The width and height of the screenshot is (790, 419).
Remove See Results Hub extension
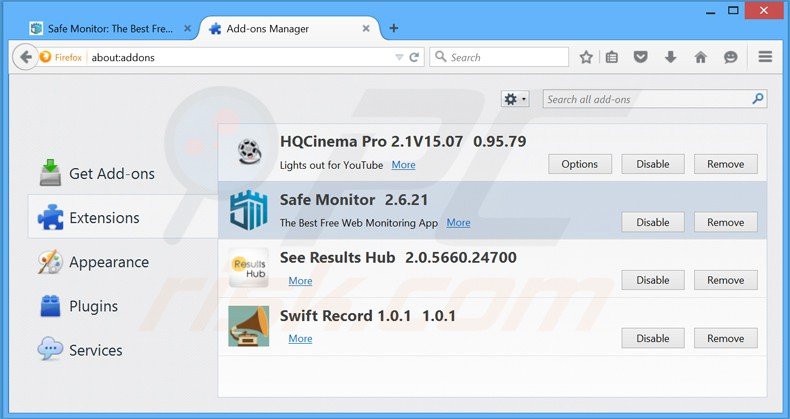coord(726,280)
